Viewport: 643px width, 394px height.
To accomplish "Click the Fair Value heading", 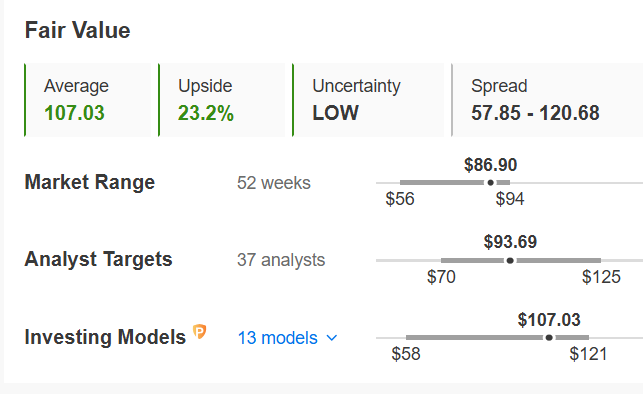I will tap(78, 30).
